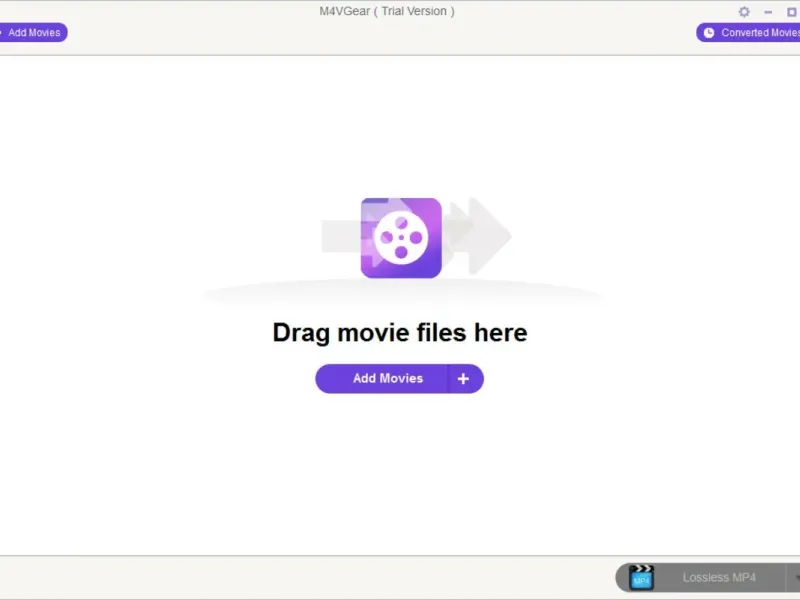The height and width of the screenshot is (600, 800).
Task: Minimize the M4VGear window
Action: (x=768, y=12)
